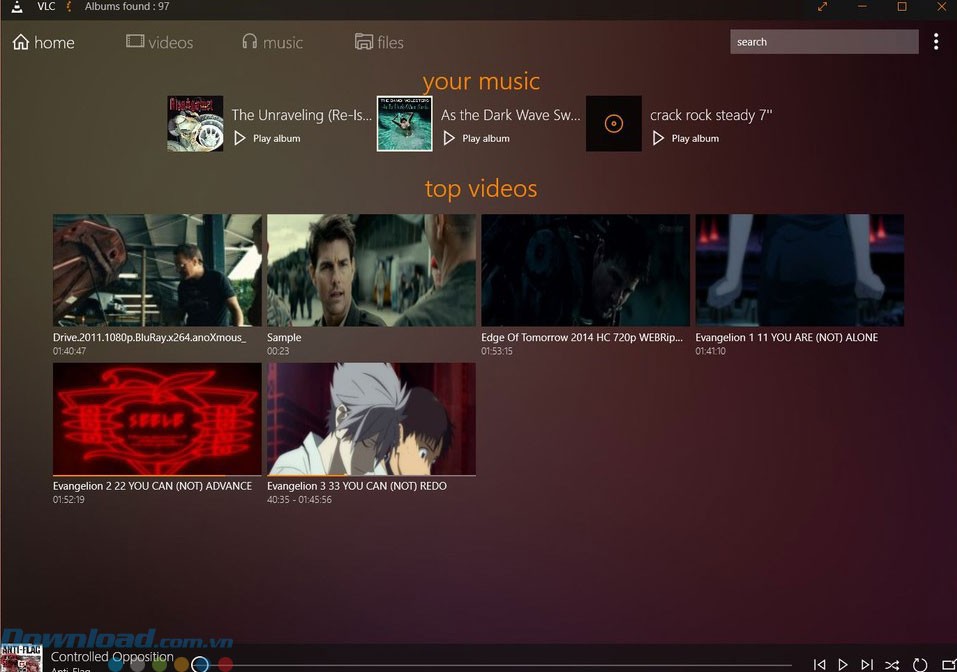Switch to the videos tab
This screenshot has width=957, height=672.
[159, 42]
